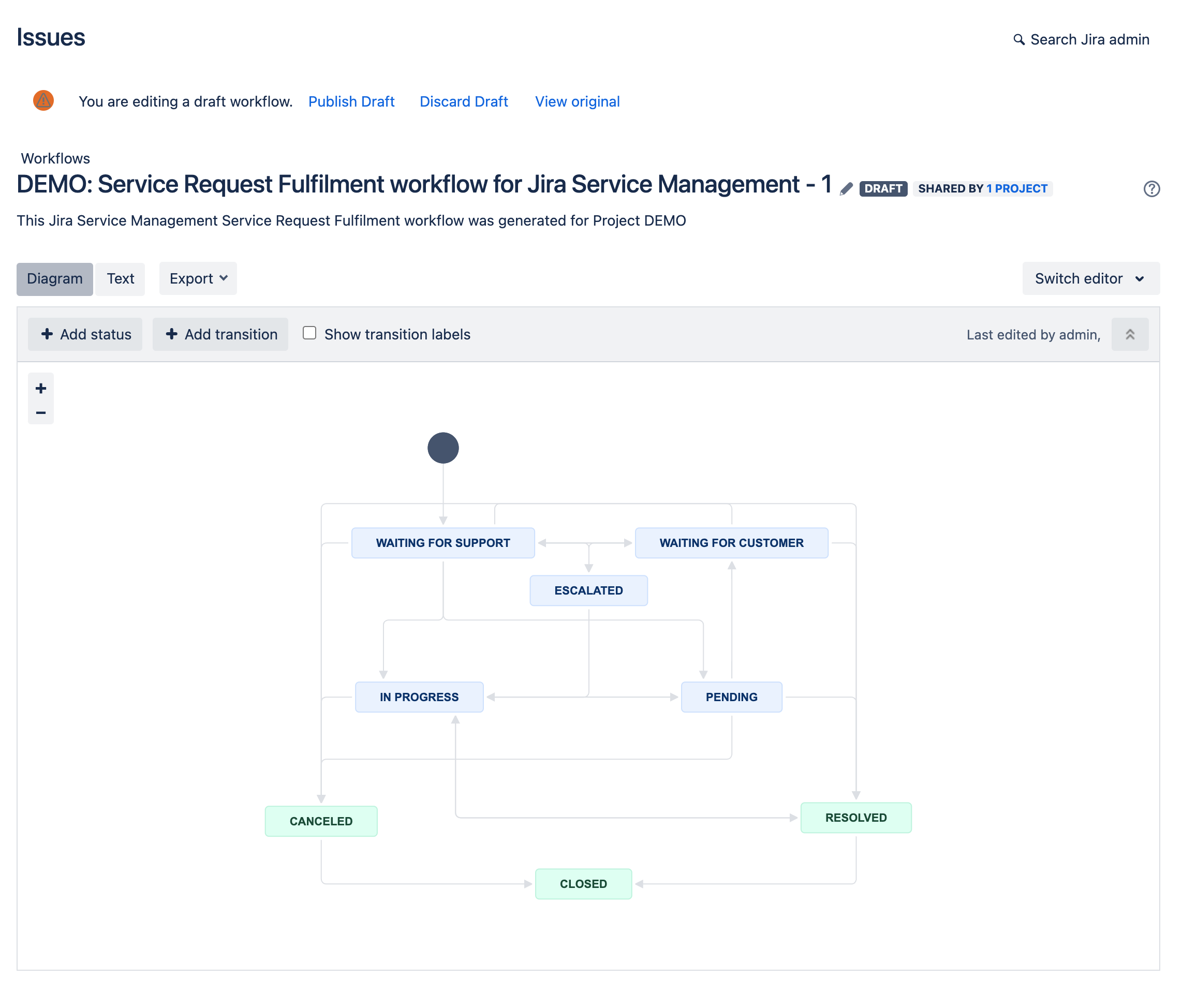Click the search magnifier icon
Screen dimensions: 1182x1008
point(1018,39)
